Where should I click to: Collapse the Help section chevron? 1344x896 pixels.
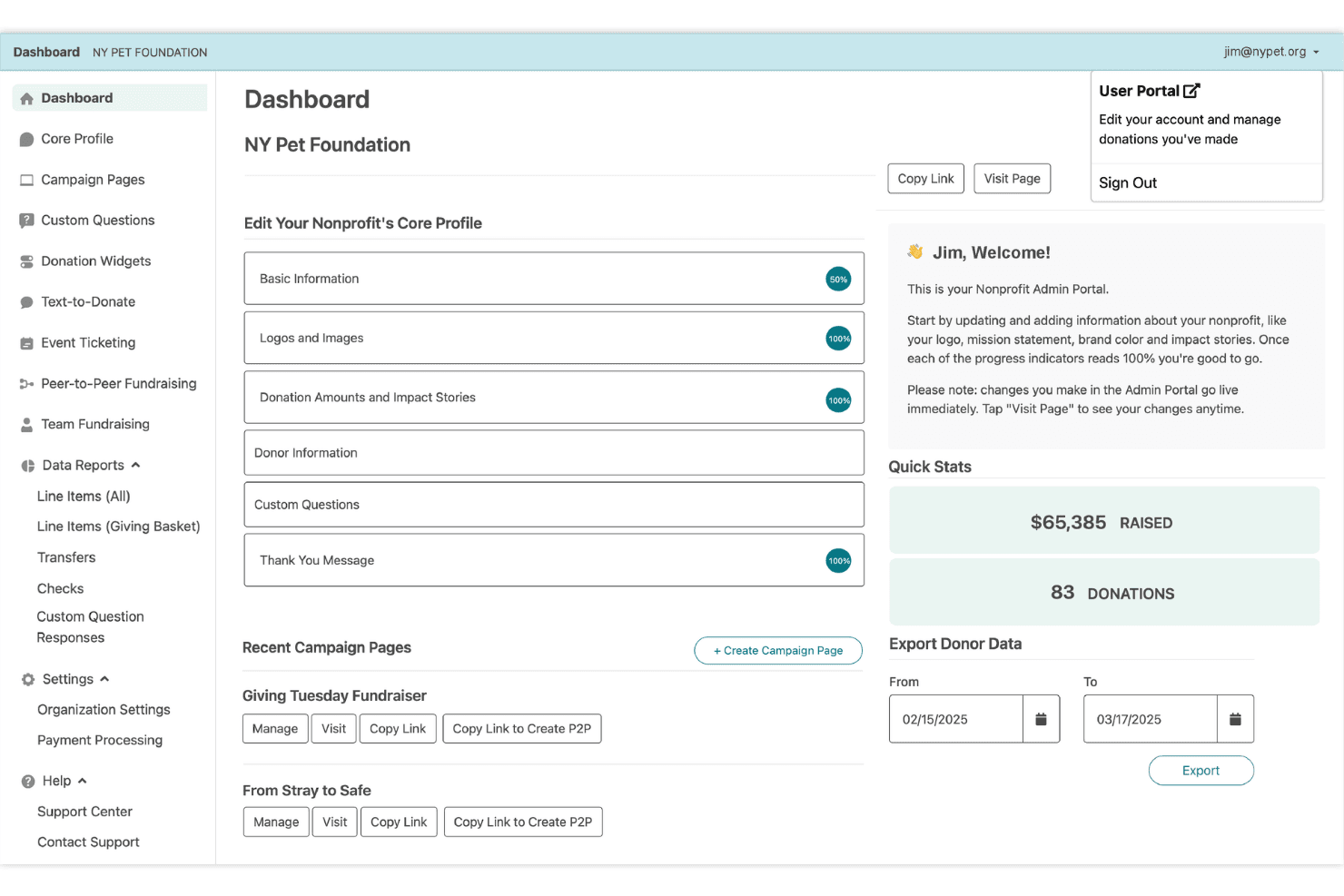pyautogui.click(x=83, y=781)
